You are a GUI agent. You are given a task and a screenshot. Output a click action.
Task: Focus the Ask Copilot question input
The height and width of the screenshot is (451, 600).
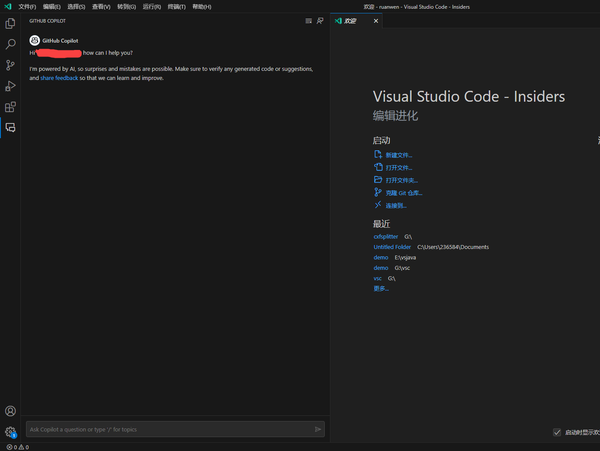coord(170,429)
